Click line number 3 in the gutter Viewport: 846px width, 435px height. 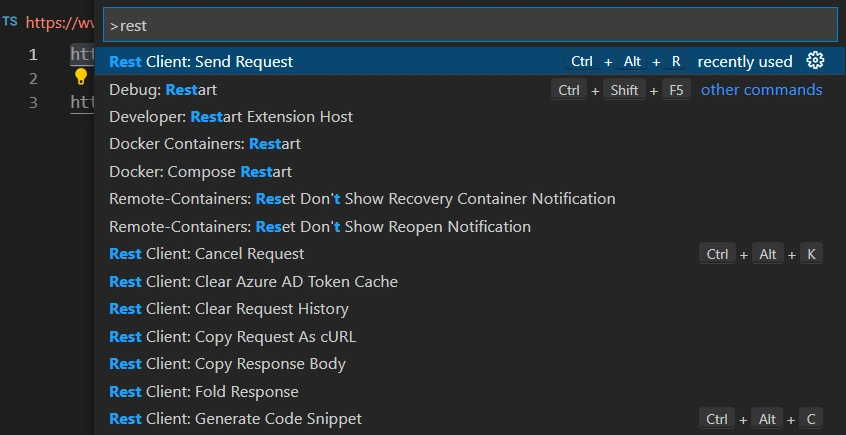click(x=33, y=103)
